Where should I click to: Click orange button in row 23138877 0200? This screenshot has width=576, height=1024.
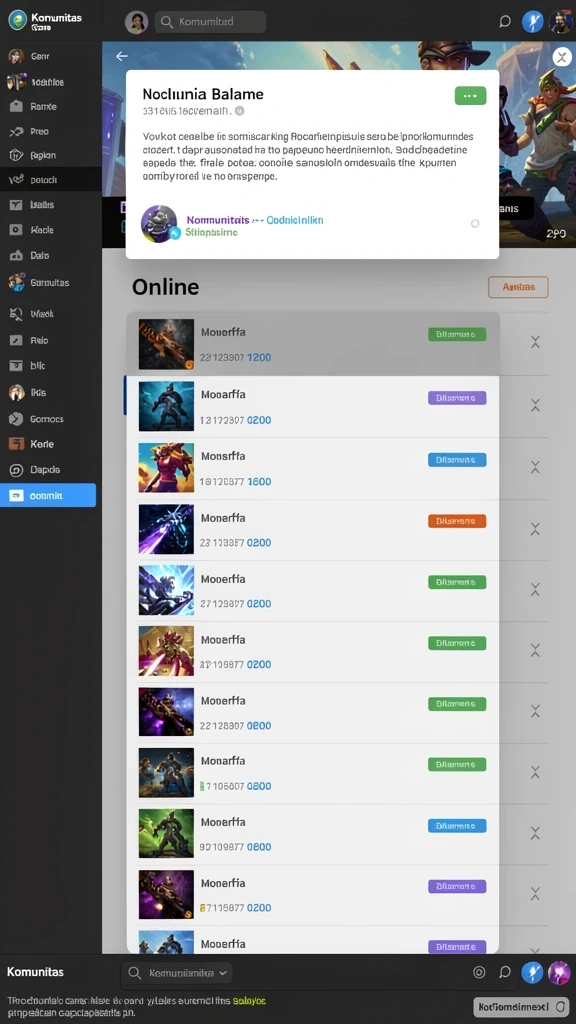(x=457, y=521)
